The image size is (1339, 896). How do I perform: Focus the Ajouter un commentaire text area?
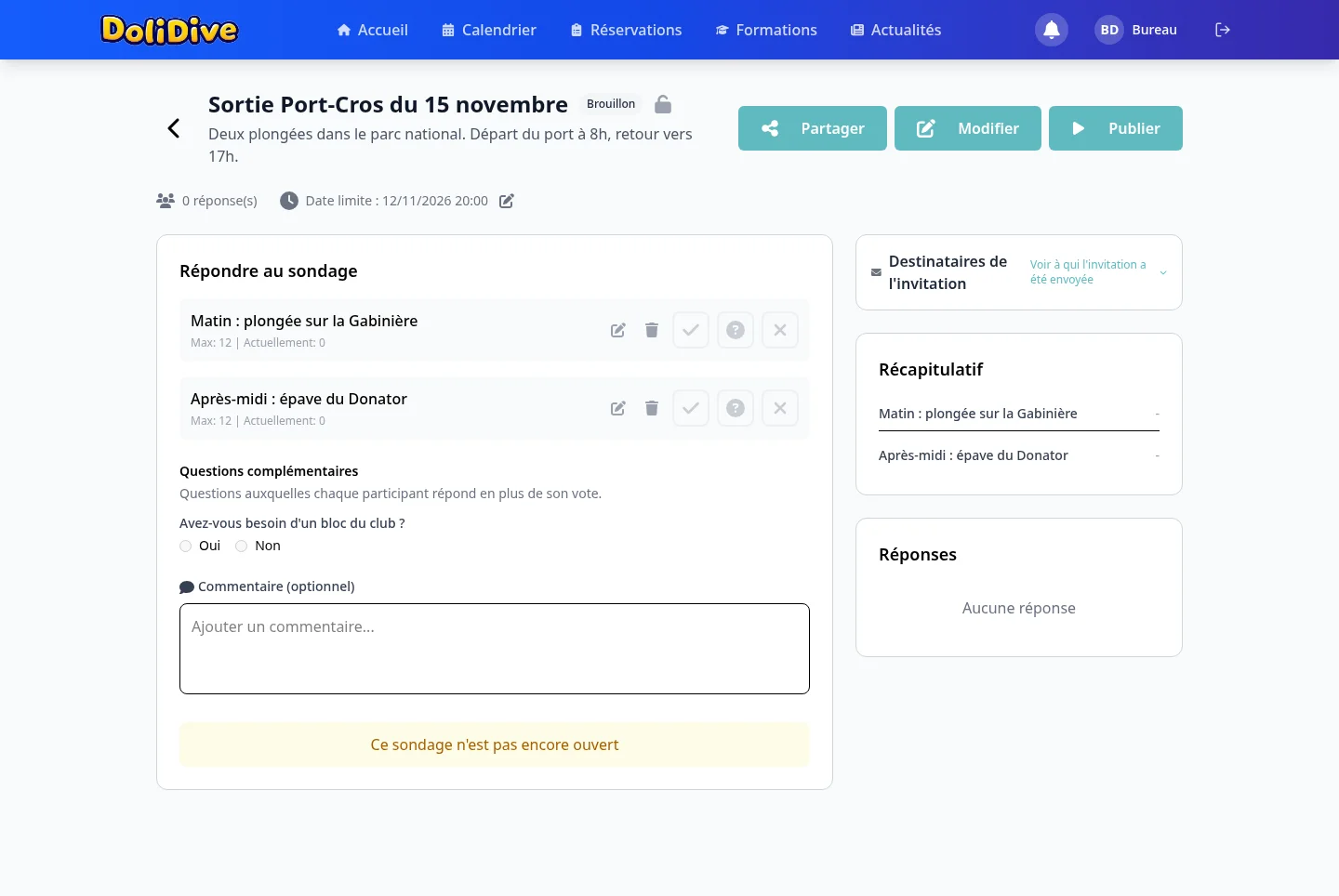(495, 649)
